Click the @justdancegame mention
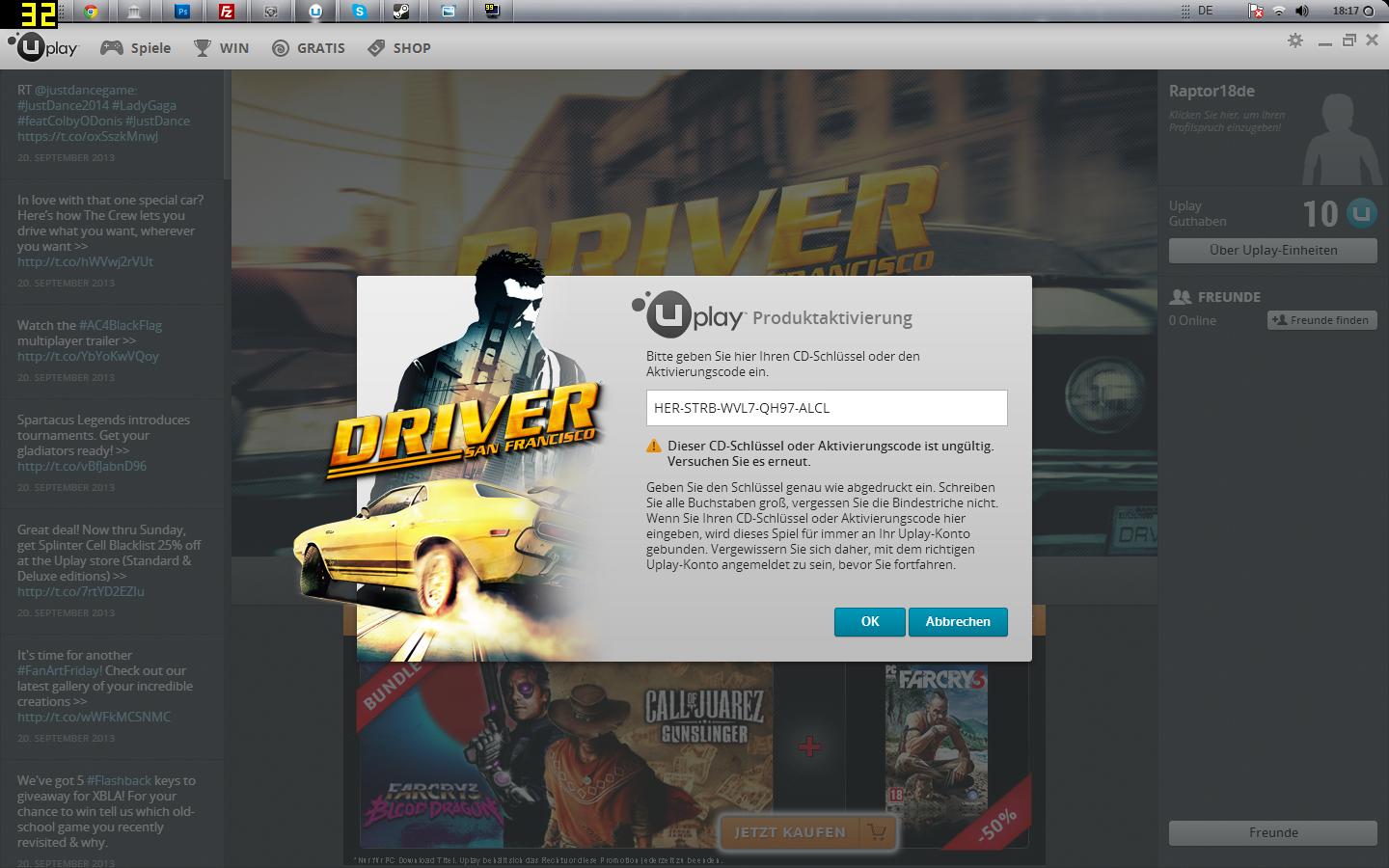This screenshot has height=868, width=1389. (86, 90)
